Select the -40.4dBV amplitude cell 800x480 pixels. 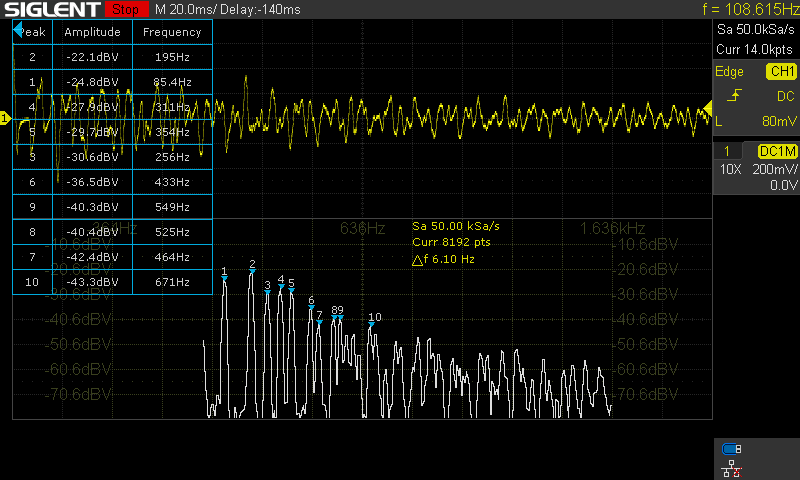point(92,232)
